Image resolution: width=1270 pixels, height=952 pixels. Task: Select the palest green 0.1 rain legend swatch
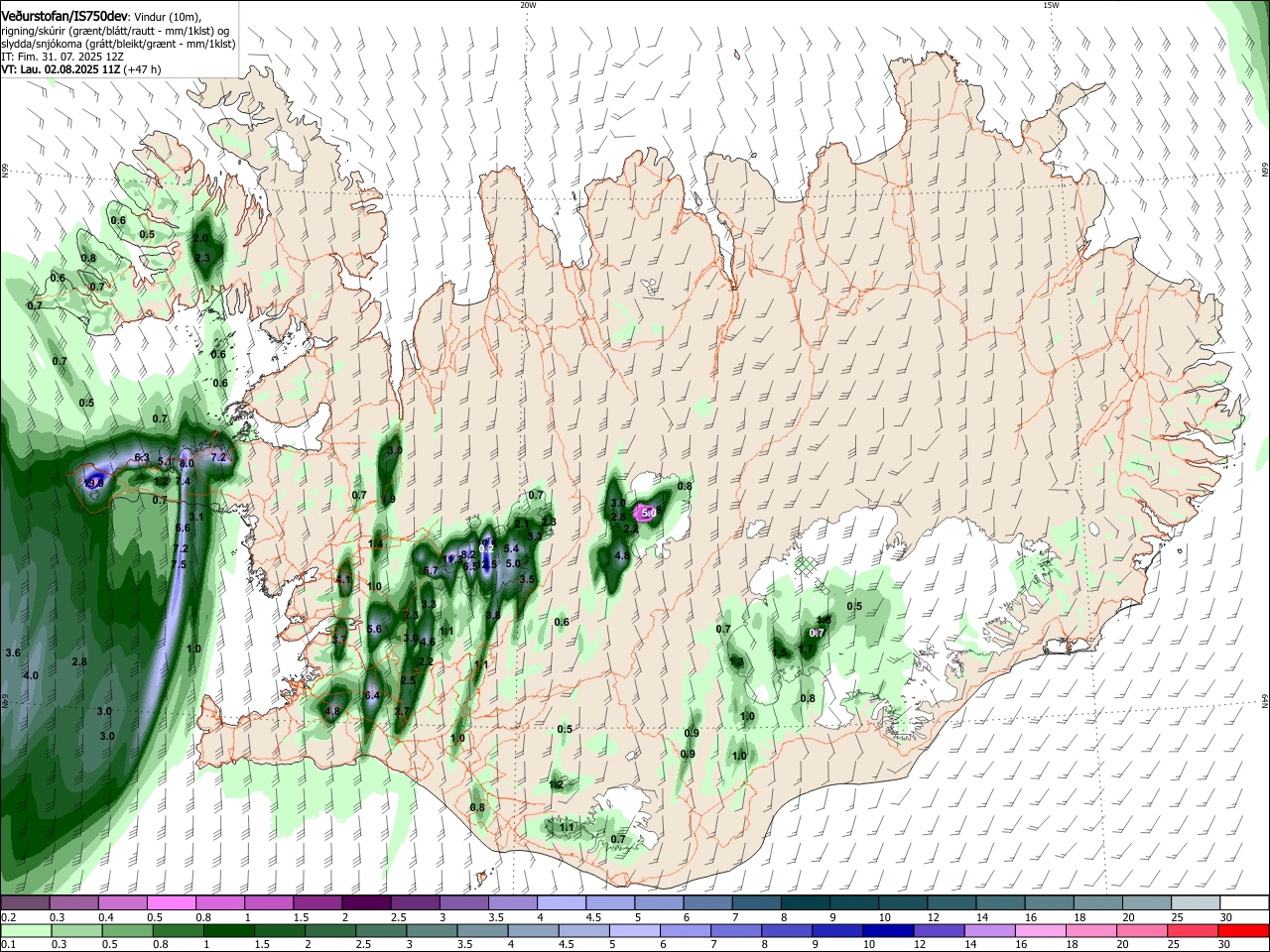pos(24,930)
